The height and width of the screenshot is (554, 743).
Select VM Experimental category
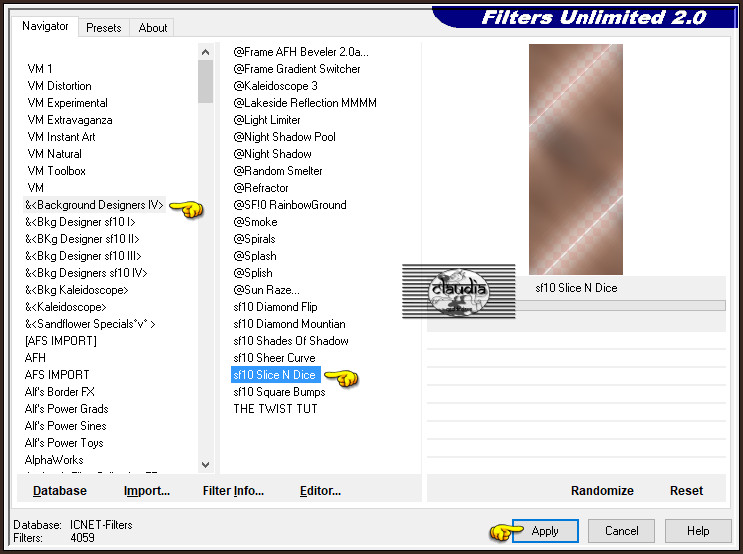[x=67, y=103]
